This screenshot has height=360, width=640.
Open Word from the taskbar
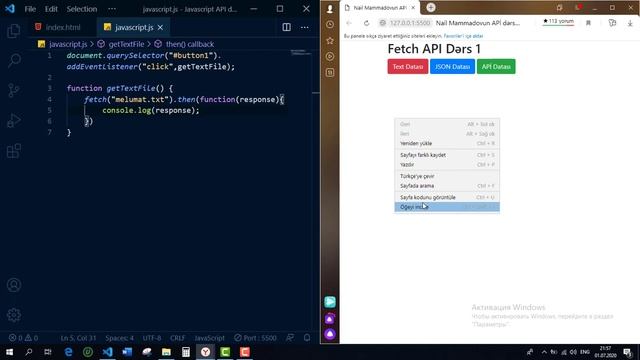point(127,352)
